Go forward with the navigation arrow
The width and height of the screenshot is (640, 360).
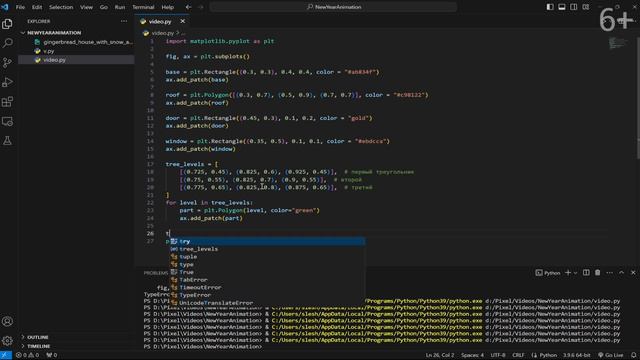coord(200,7)
